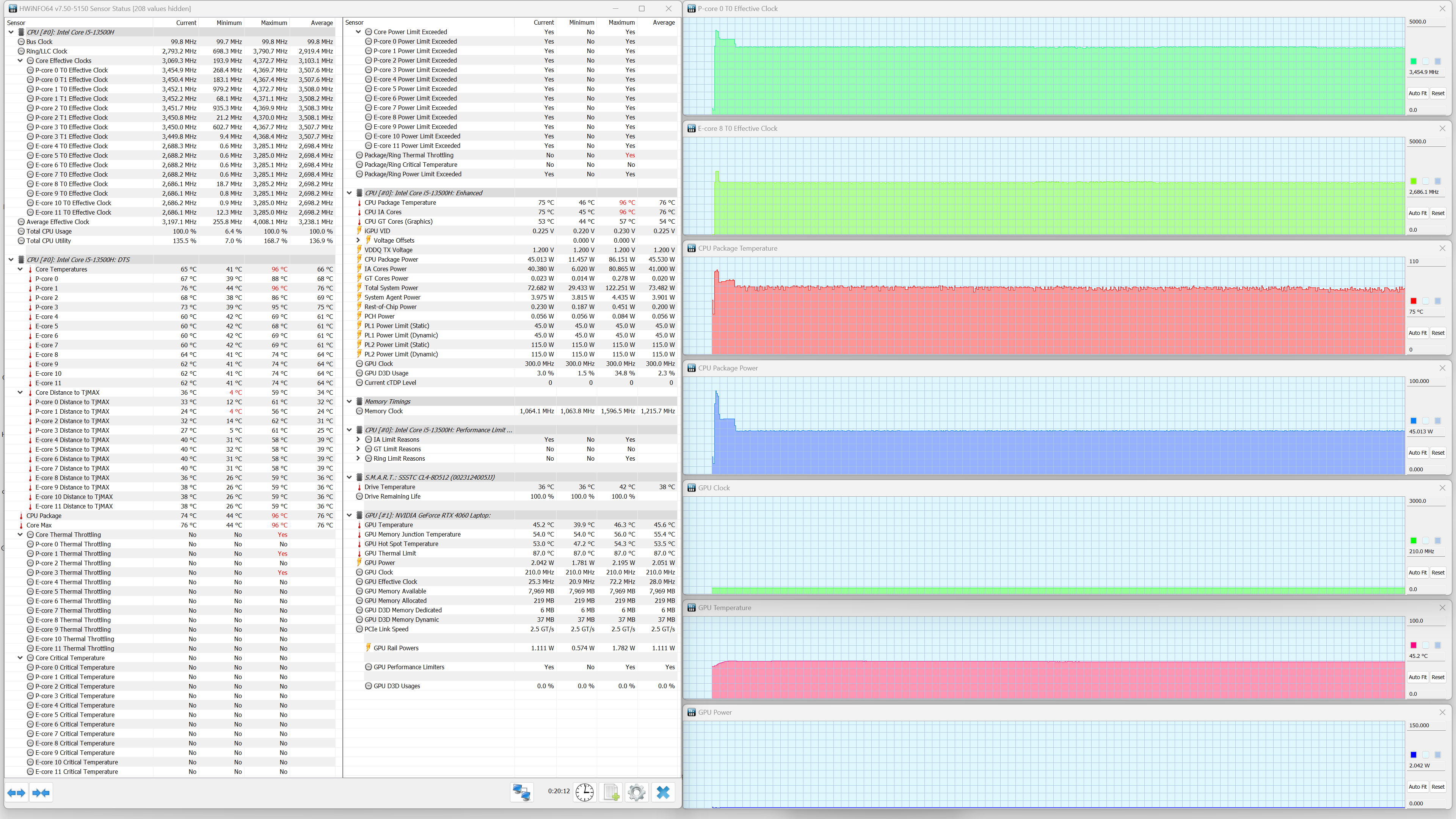Click HWiNFO64 title bar app icon

[x=13, y=8]
